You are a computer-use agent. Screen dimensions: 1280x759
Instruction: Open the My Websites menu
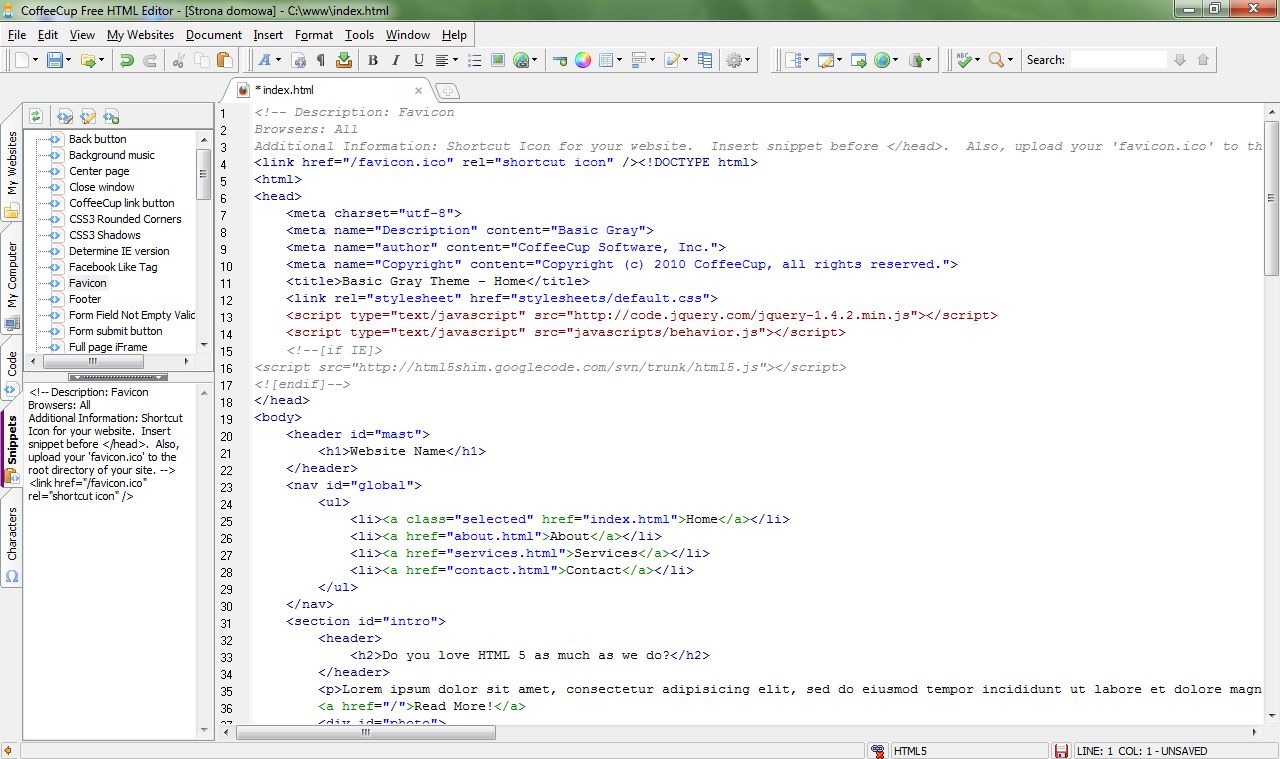point(140,34)
